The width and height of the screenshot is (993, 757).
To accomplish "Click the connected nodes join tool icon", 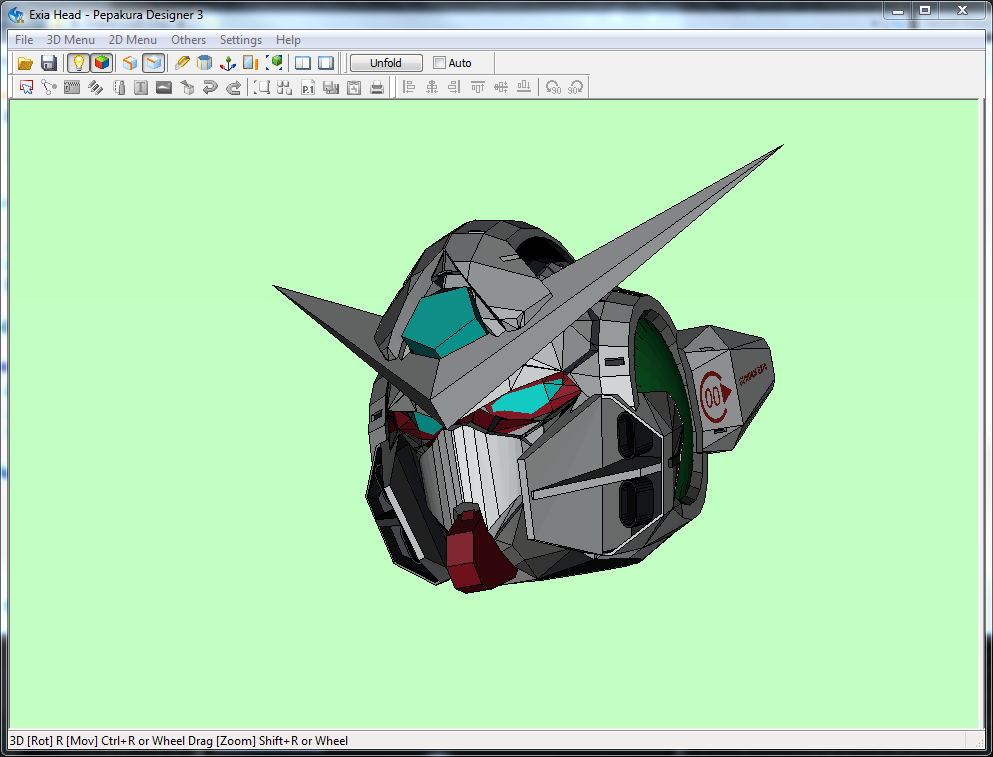I will (x=49, y=87).
